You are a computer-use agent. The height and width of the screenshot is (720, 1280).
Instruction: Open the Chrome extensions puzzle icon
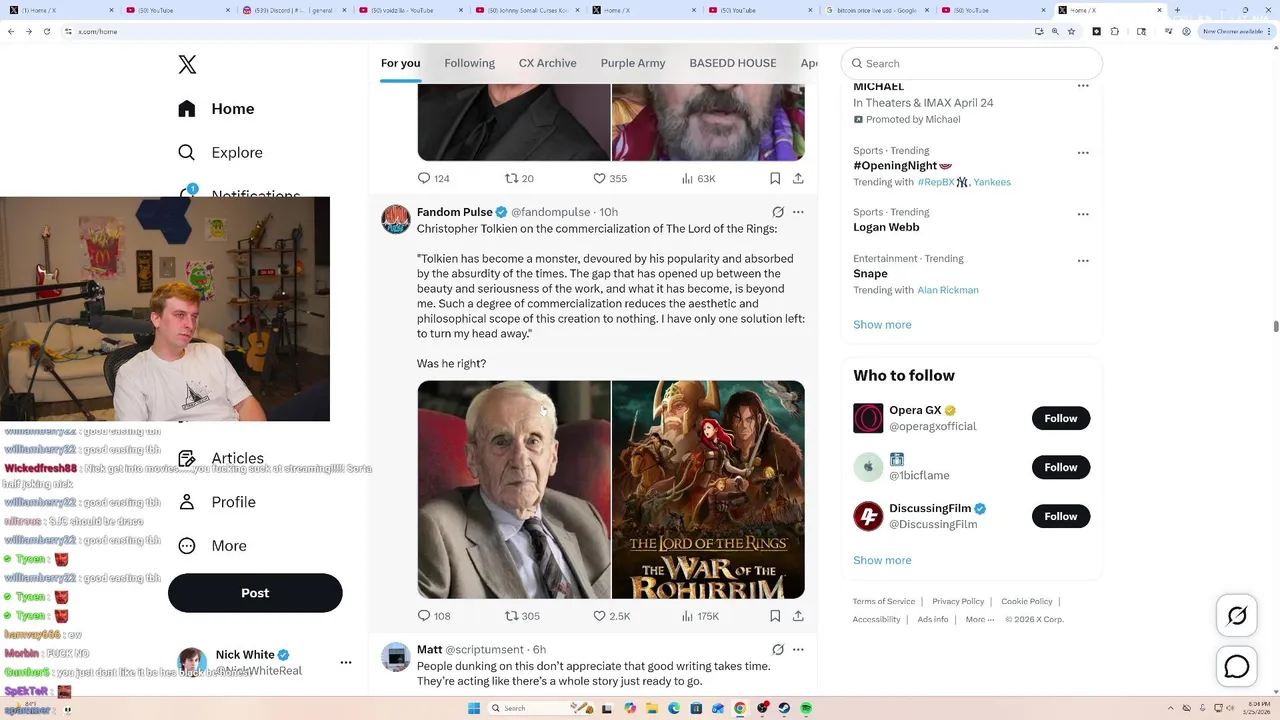(x=1115, y=31)
